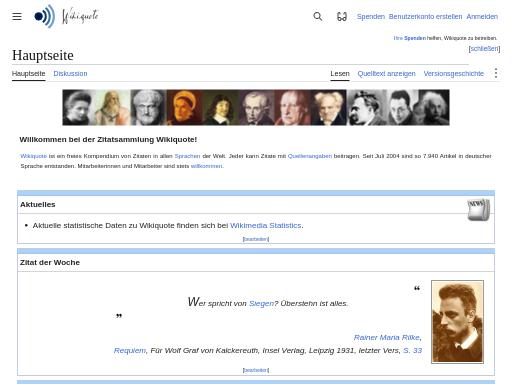Open the three-dot more options menu
This screenshot has height=384, width=512.
coord(496,73)
